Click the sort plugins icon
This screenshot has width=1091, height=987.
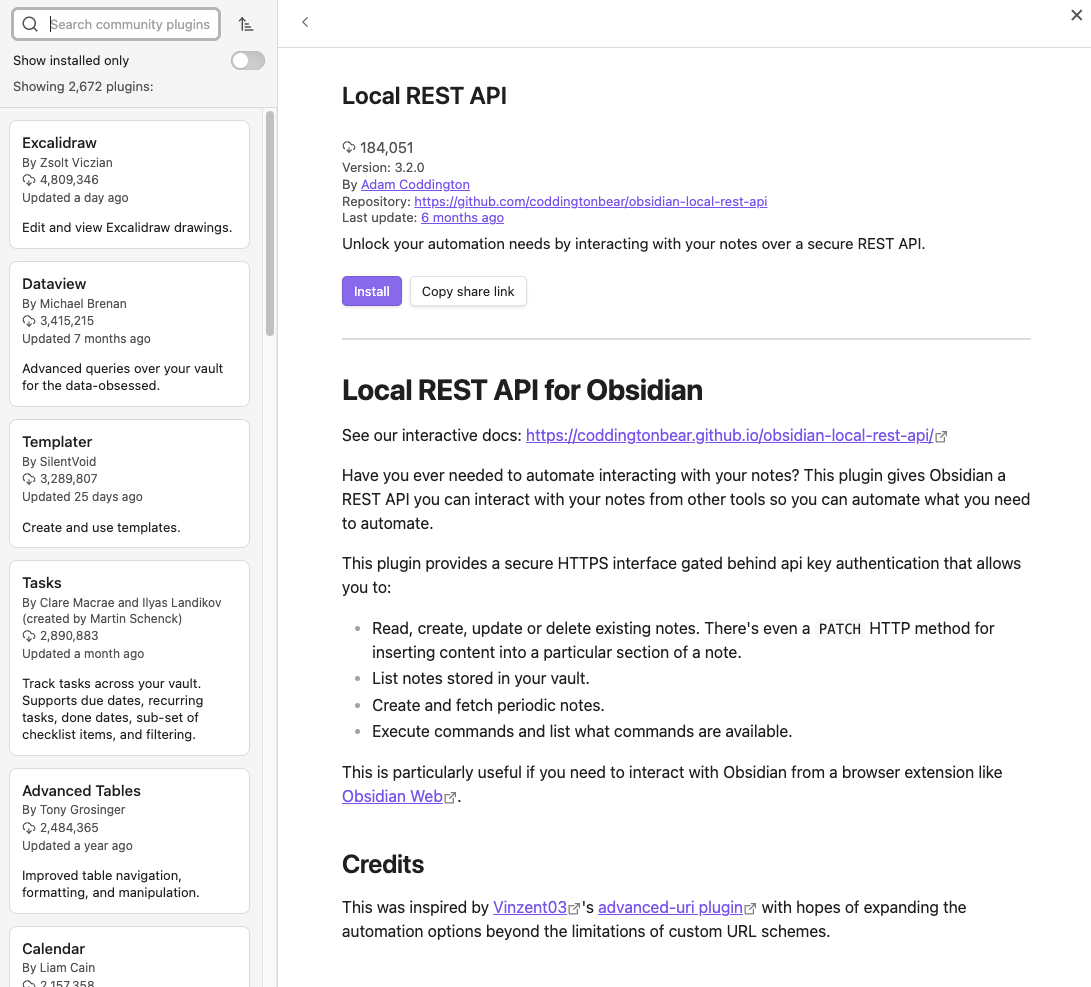tap(246, 24)
